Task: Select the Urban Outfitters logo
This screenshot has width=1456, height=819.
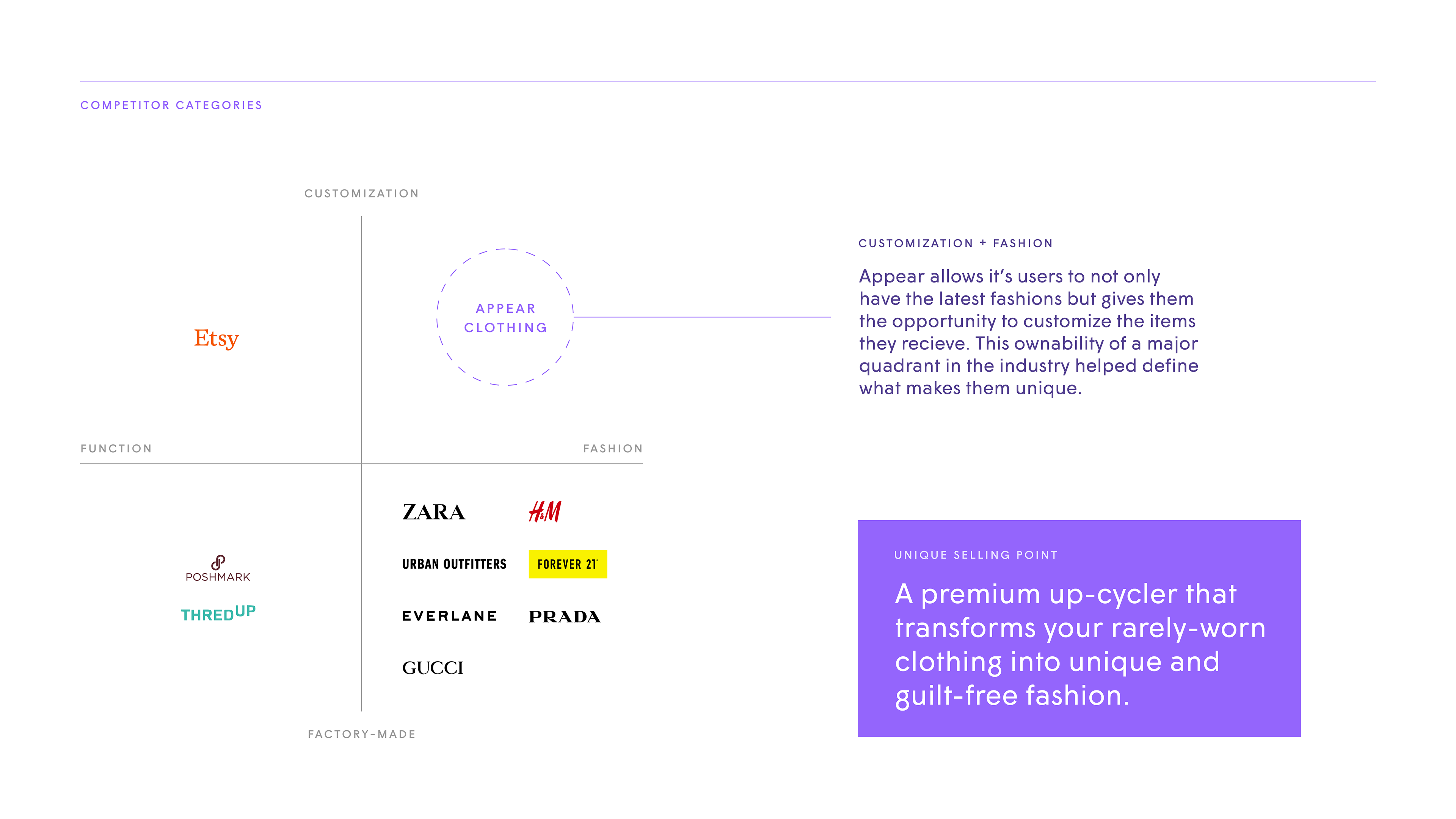Action: [x=454, y=564]
